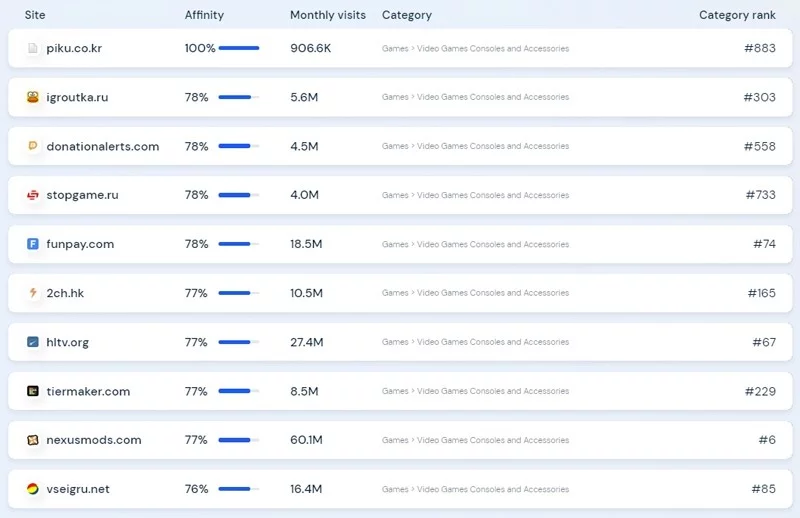Screen dimensions: 800x518
Task: Click the category text in the nexusmods.com row
Action: [475, 440]
